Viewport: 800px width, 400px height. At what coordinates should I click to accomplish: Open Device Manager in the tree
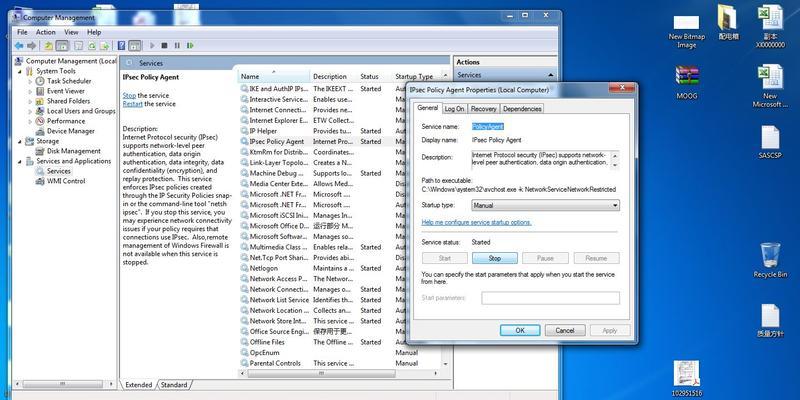tap(70, 131)
